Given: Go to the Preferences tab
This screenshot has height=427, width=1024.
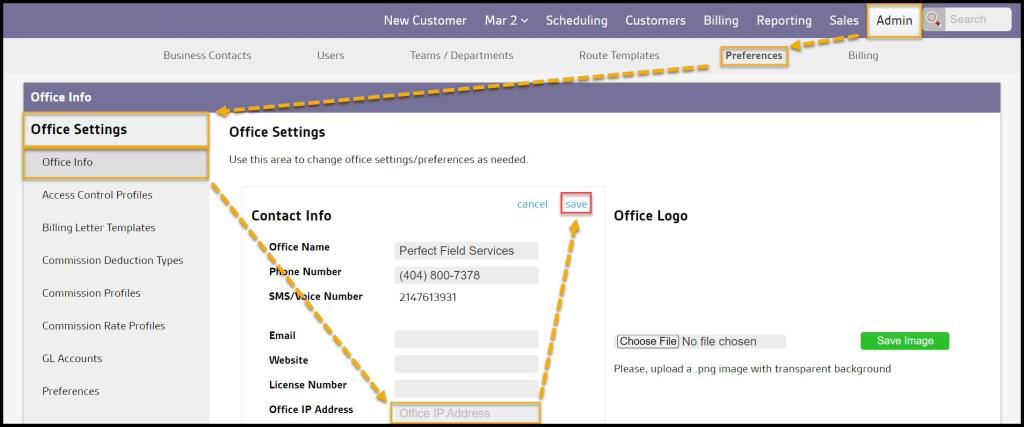Looking at the screenshot, I should point(754,56).
